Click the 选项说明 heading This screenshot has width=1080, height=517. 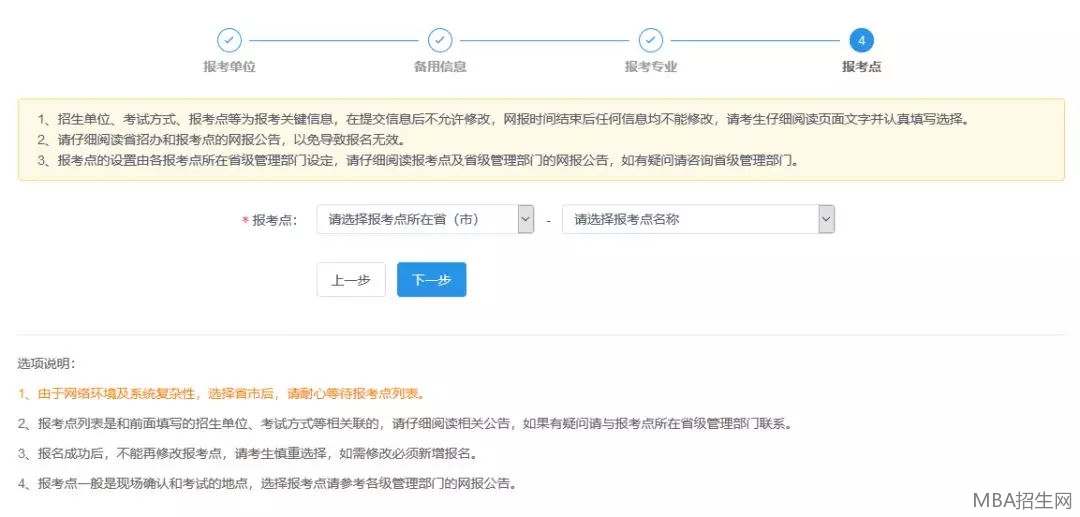coord(46,363)
